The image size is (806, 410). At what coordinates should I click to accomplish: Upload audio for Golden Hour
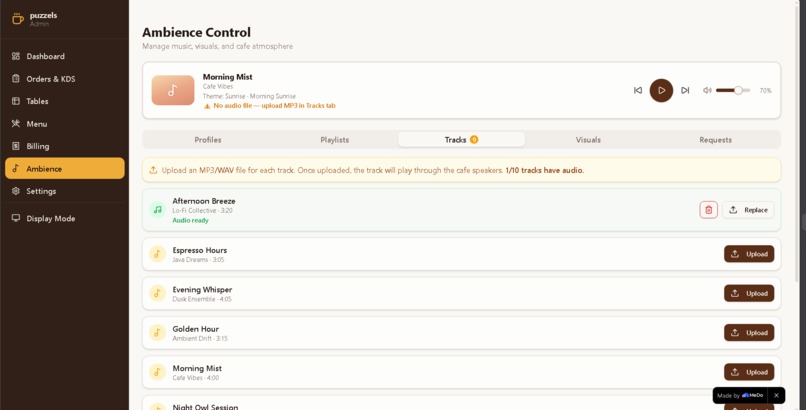pyautogui.click(x=749, y=332)
